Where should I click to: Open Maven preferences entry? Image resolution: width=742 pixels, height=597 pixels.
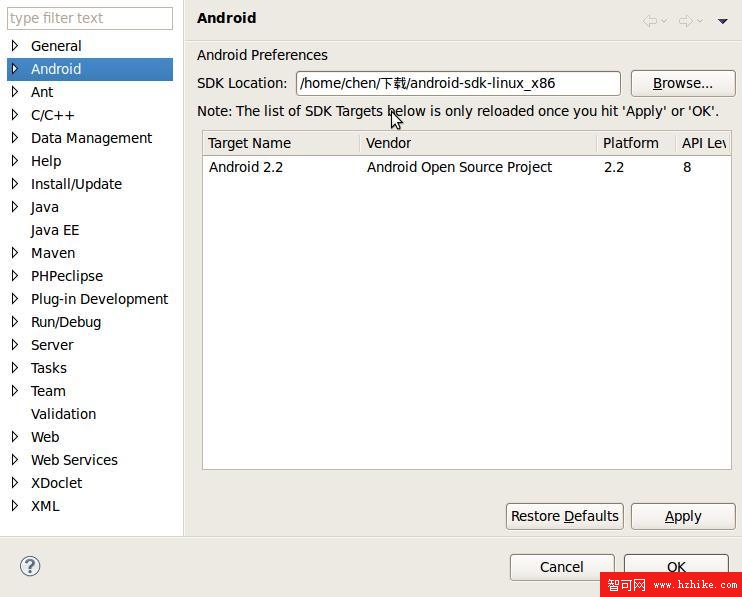tap(53, 253)
